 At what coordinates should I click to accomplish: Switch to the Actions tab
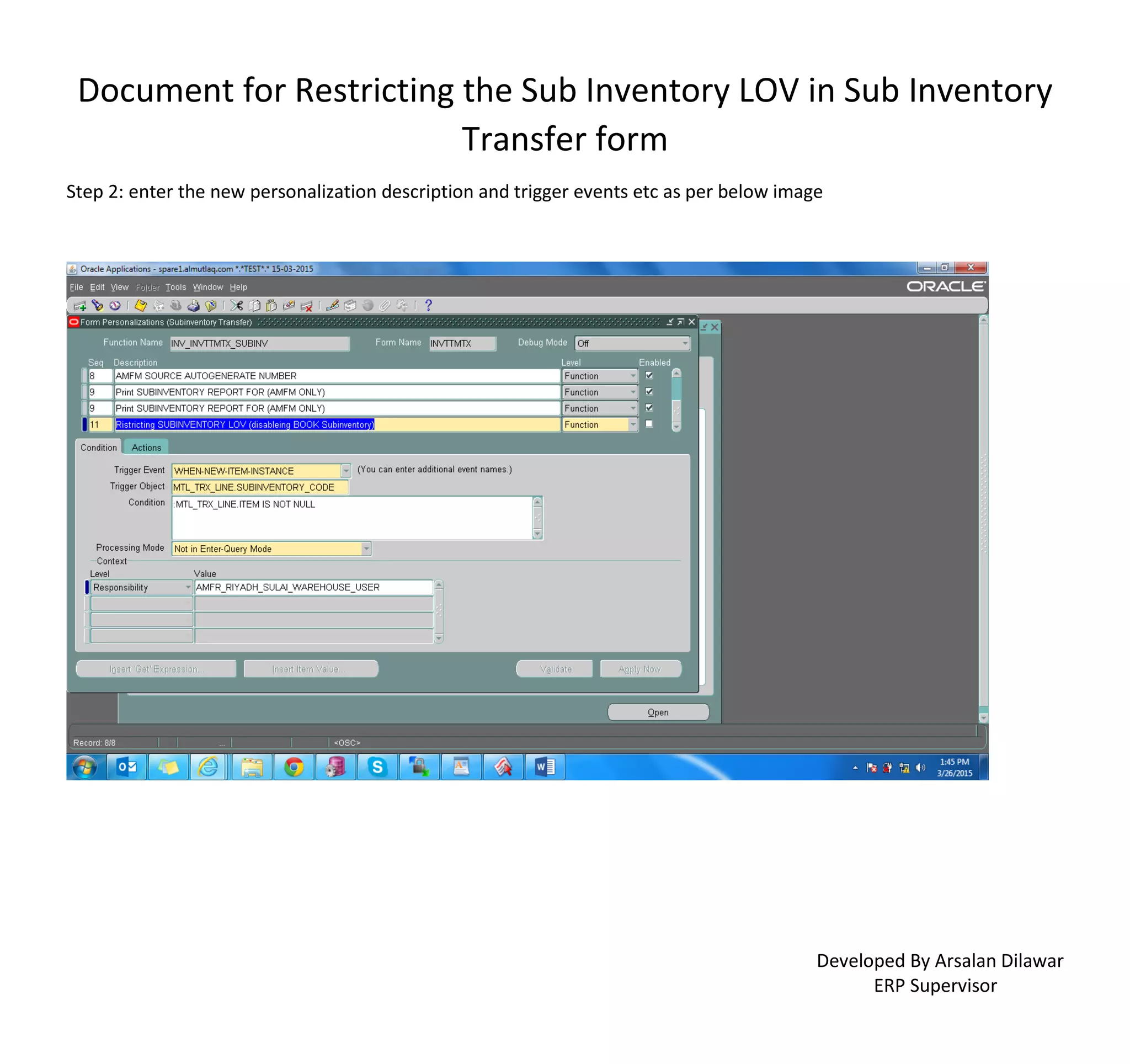click(146, 448)
